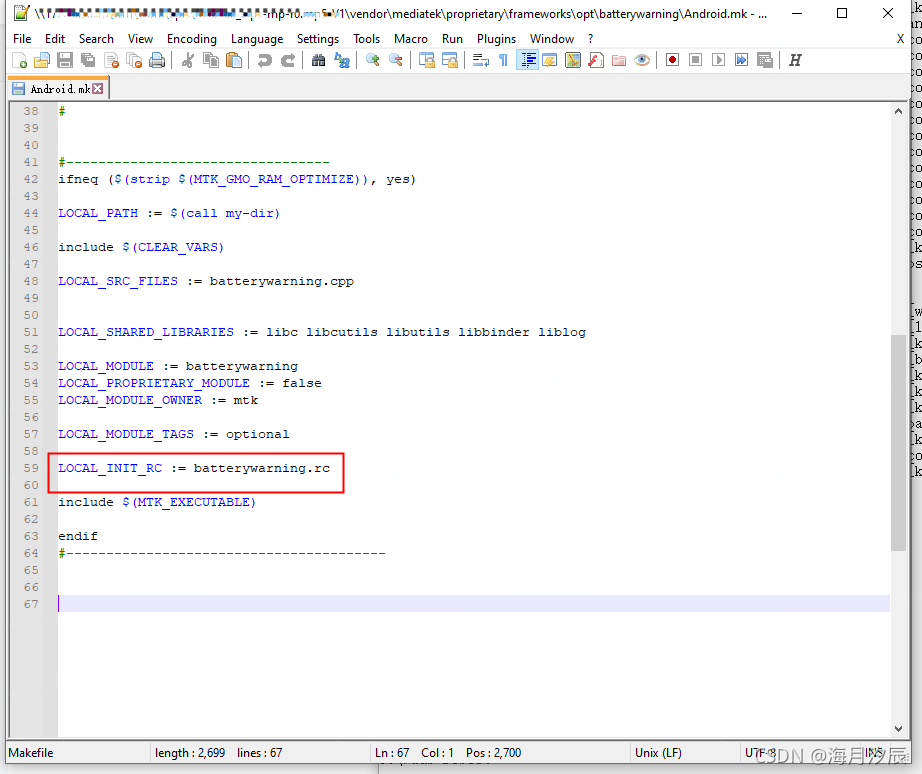The width and height of the screenshot is (922, 774).
Task: Click the Makefile language indicator in status bar
Action: (x=30, y=752)
